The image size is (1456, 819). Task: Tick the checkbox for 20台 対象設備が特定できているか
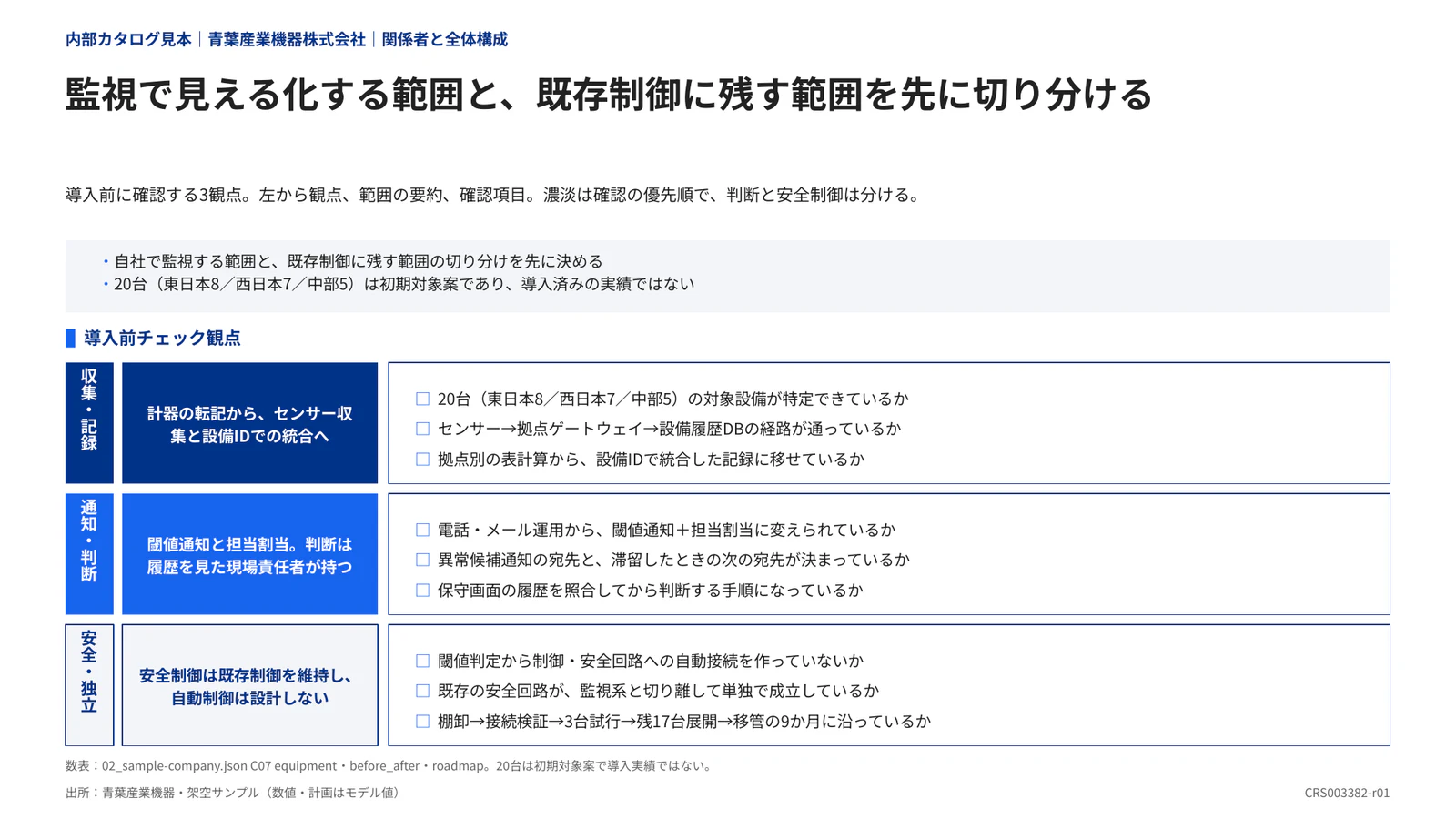(x=422, y=399)
